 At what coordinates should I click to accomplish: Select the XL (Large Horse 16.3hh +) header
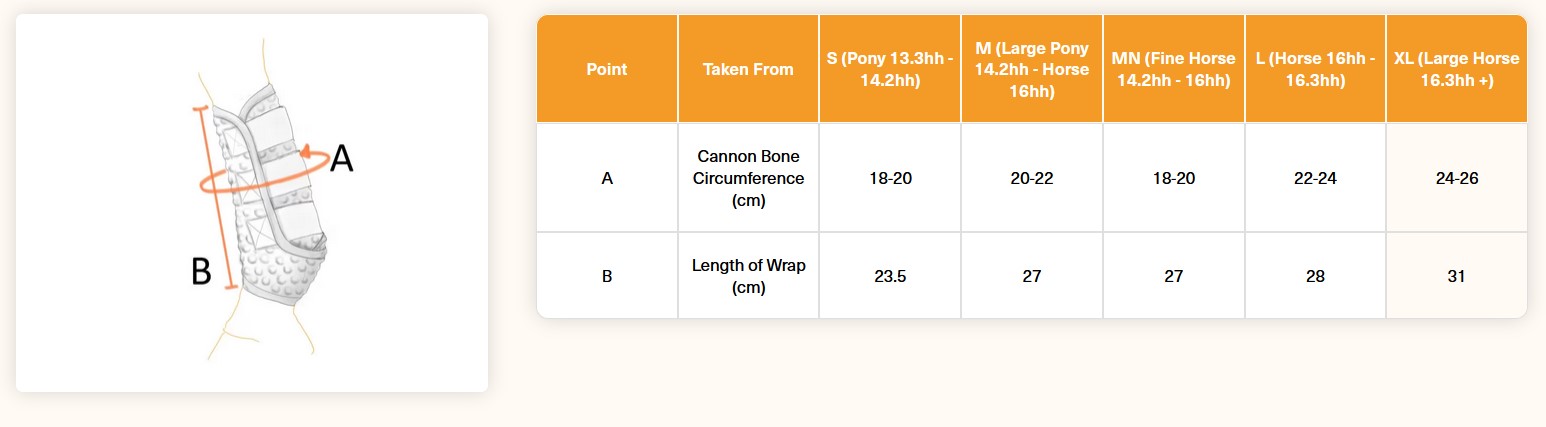(1457, 69)
